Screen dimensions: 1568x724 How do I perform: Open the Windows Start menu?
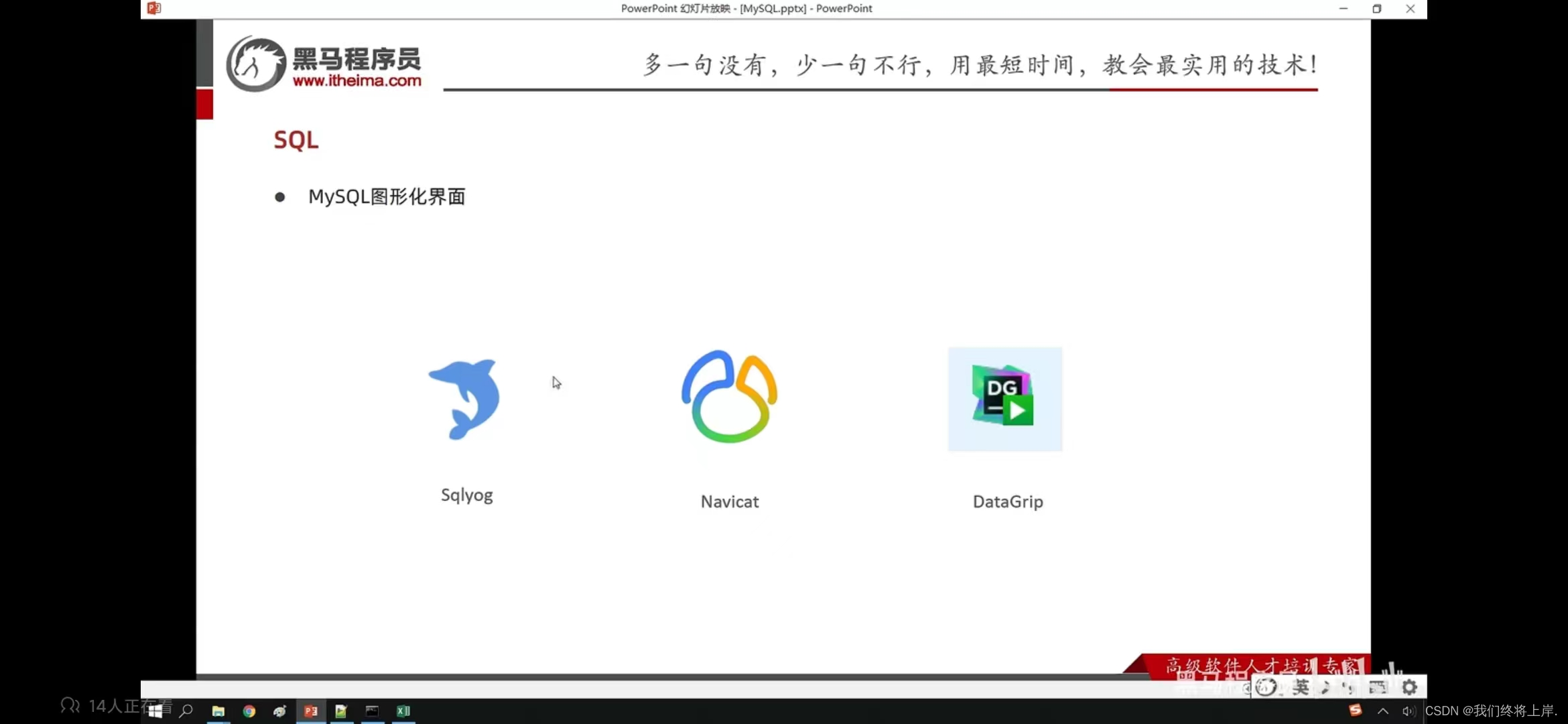pos(155,711)
